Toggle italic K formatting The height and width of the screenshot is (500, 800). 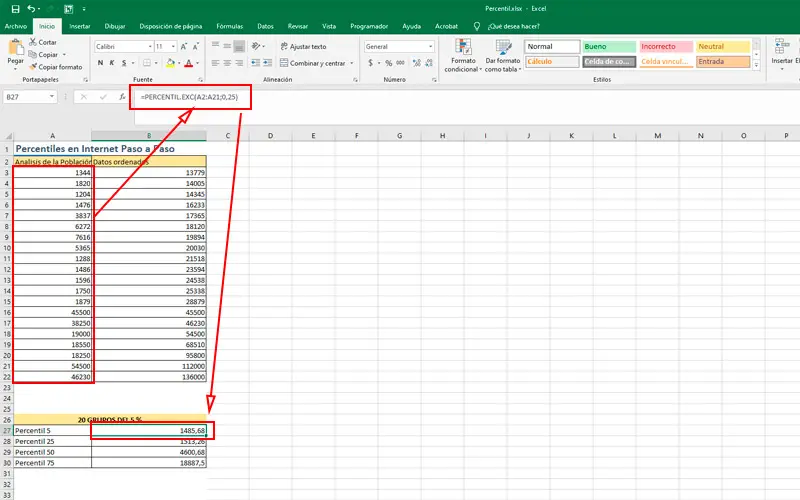(113, 63)
